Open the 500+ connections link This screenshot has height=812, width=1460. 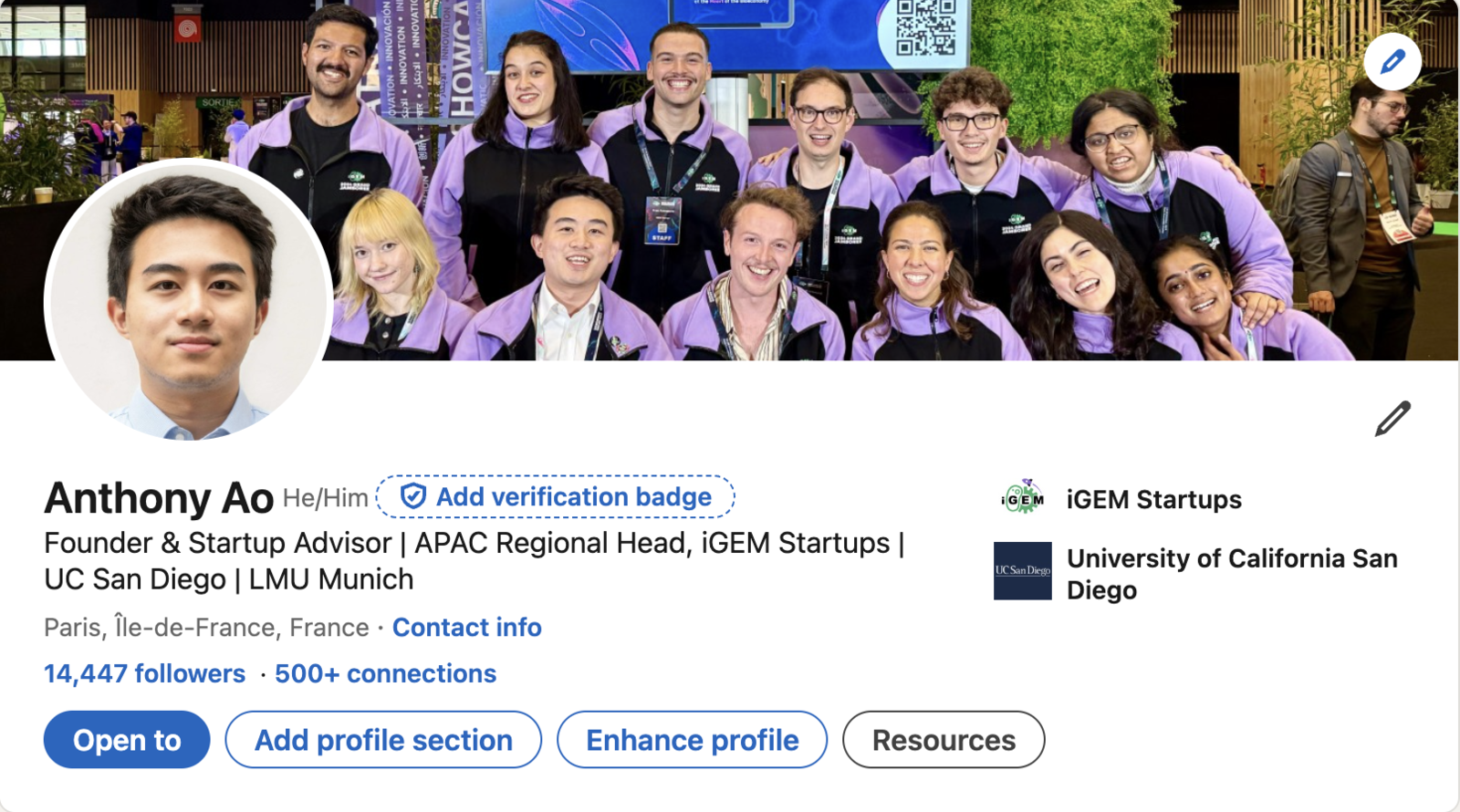385,674
